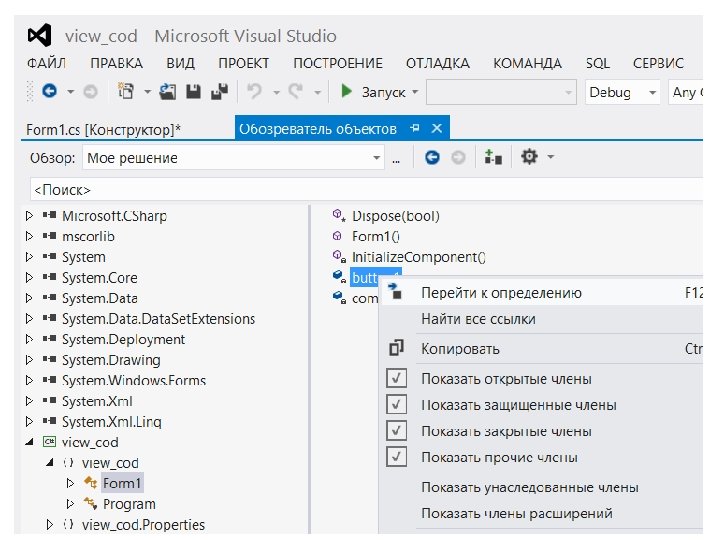Open the ПРАВКА menu

116,63
